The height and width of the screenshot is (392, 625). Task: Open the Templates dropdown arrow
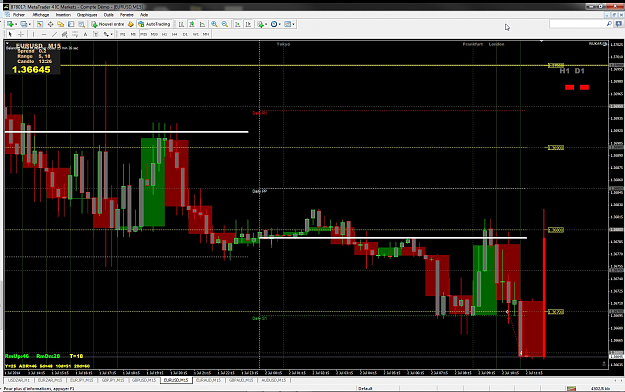click(x=293, y=24)
